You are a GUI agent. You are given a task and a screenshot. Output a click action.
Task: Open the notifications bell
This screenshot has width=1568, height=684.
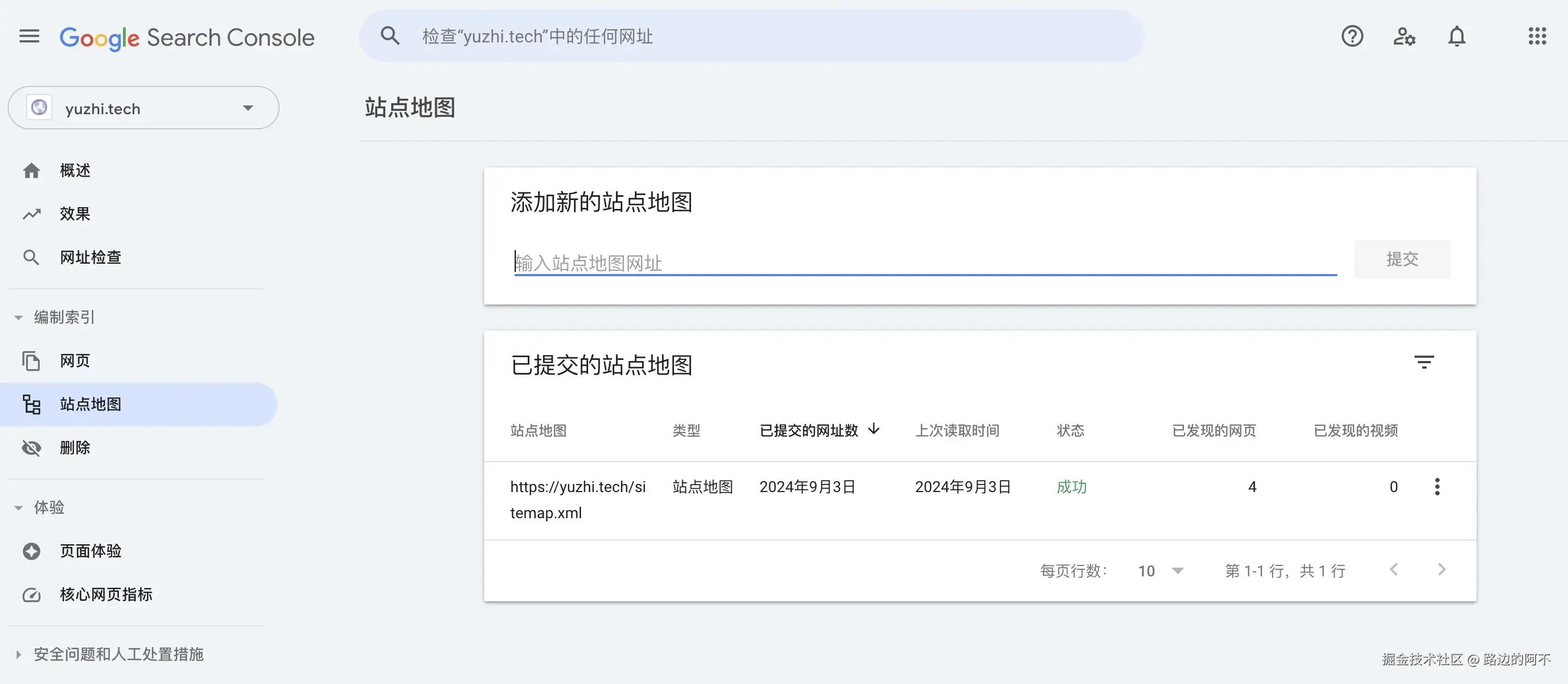coord(1456,36)
